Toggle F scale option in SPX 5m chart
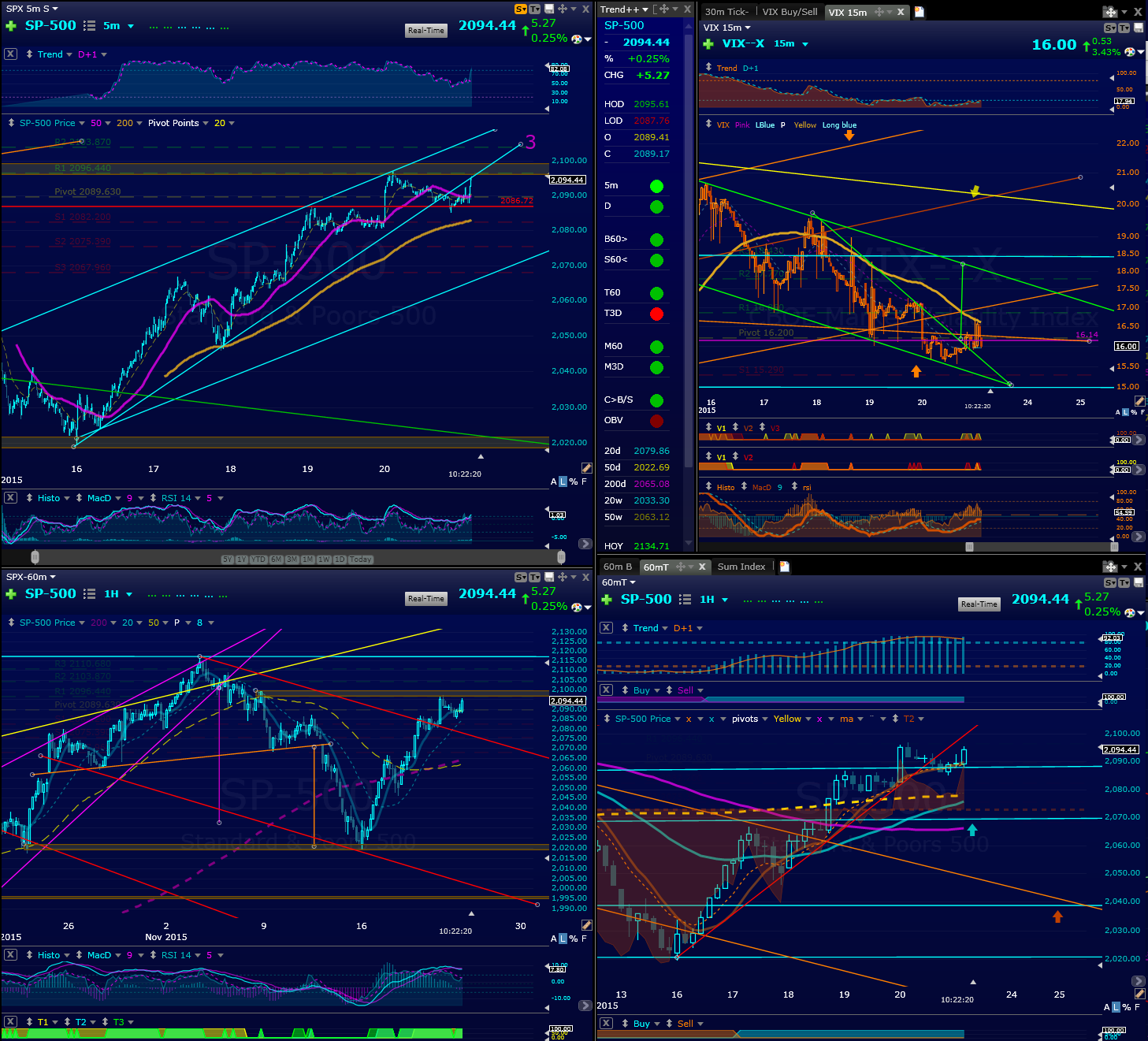The height and width of the screenshot is (1041, 1148). click(584, 481)
